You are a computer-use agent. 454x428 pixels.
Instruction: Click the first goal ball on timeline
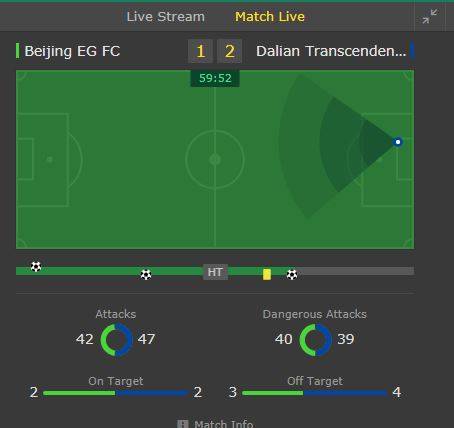coord(36,267)
